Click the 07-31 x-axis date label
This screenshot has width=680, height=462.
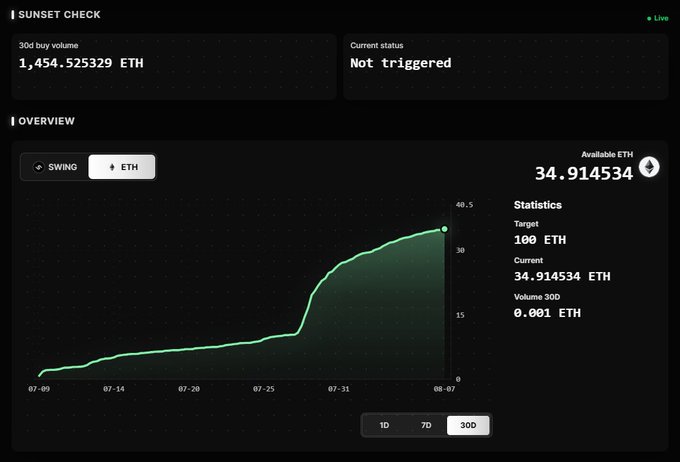[339, 389]
